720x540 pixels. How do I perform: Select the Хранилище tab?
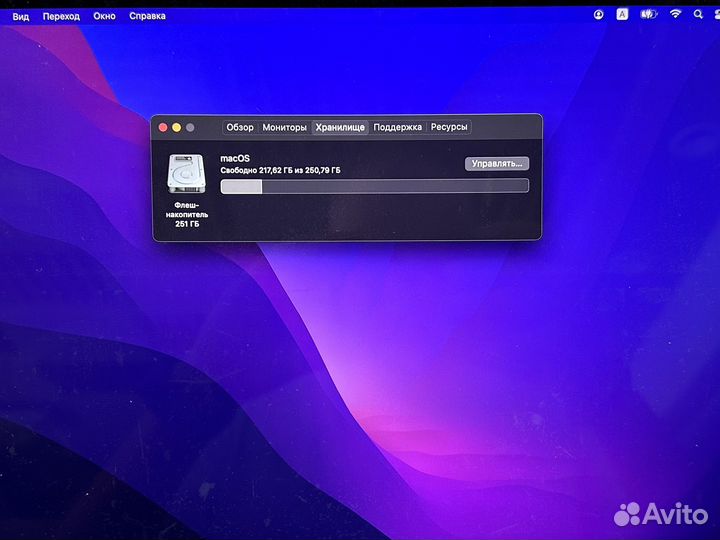point(340,127)
